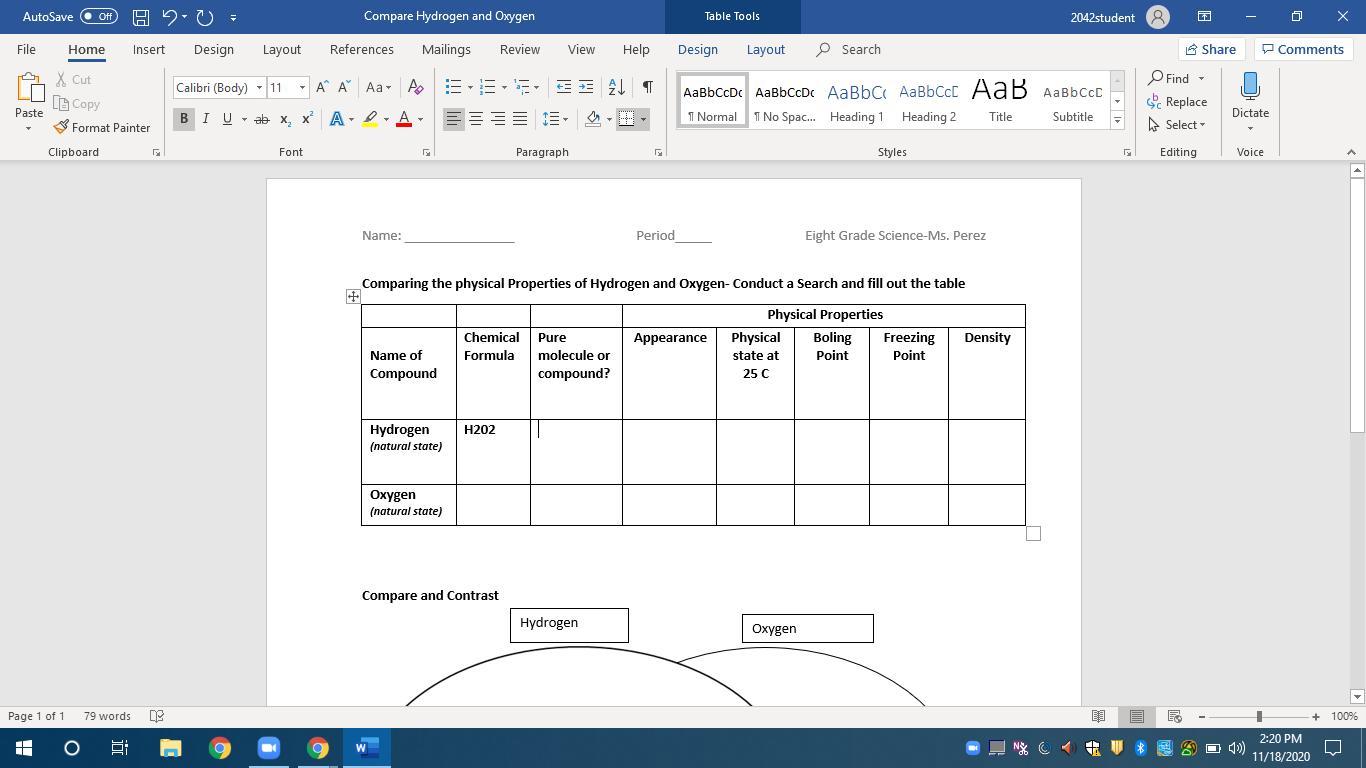Toggle Bold formatting button
The height and width of the screenshot is (768, 1366).
click(x=184, y=119)
